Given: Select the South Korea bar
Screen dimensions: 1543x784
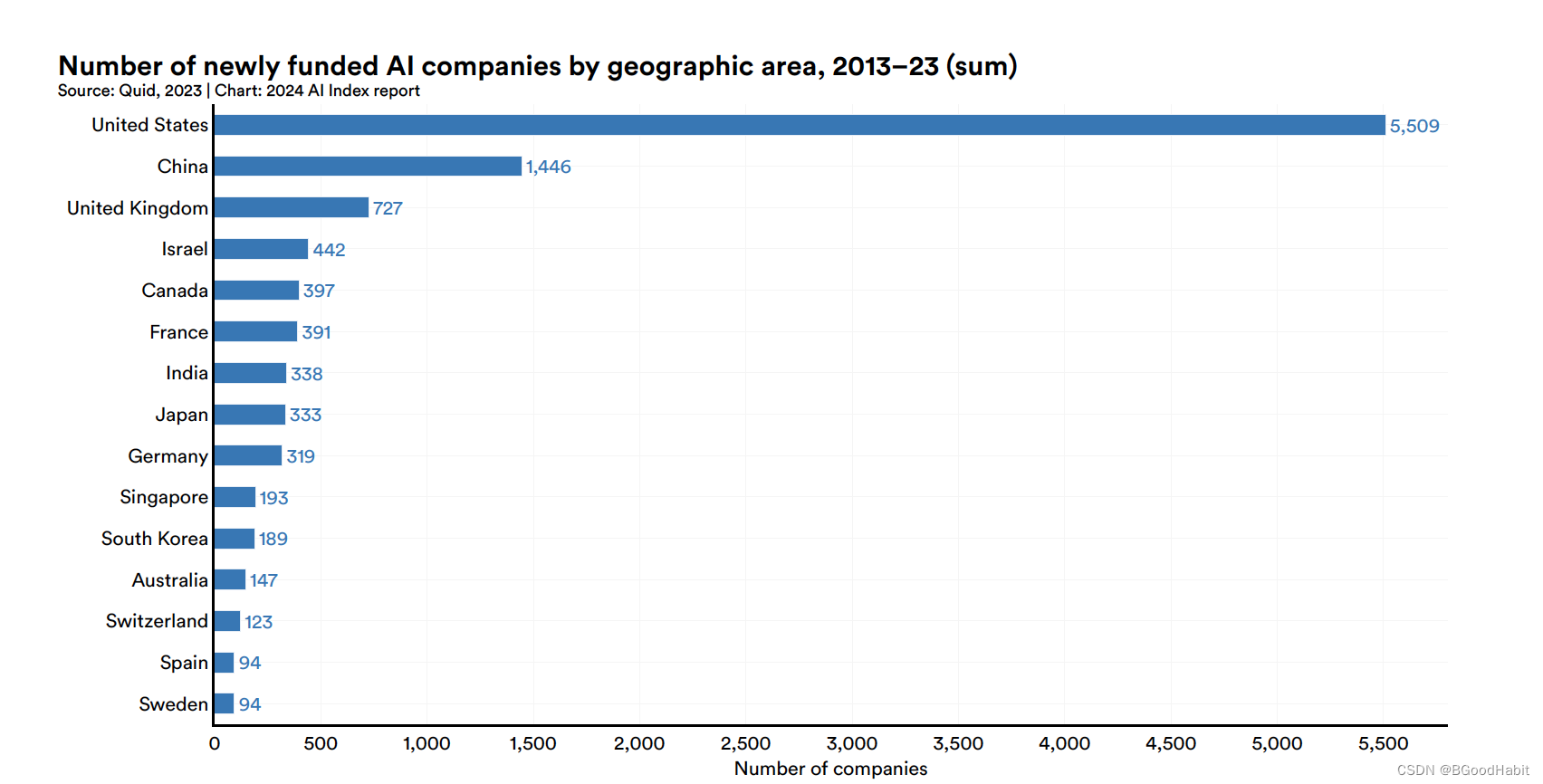Looking at the screenshot, I should click(x=235, y=539).
